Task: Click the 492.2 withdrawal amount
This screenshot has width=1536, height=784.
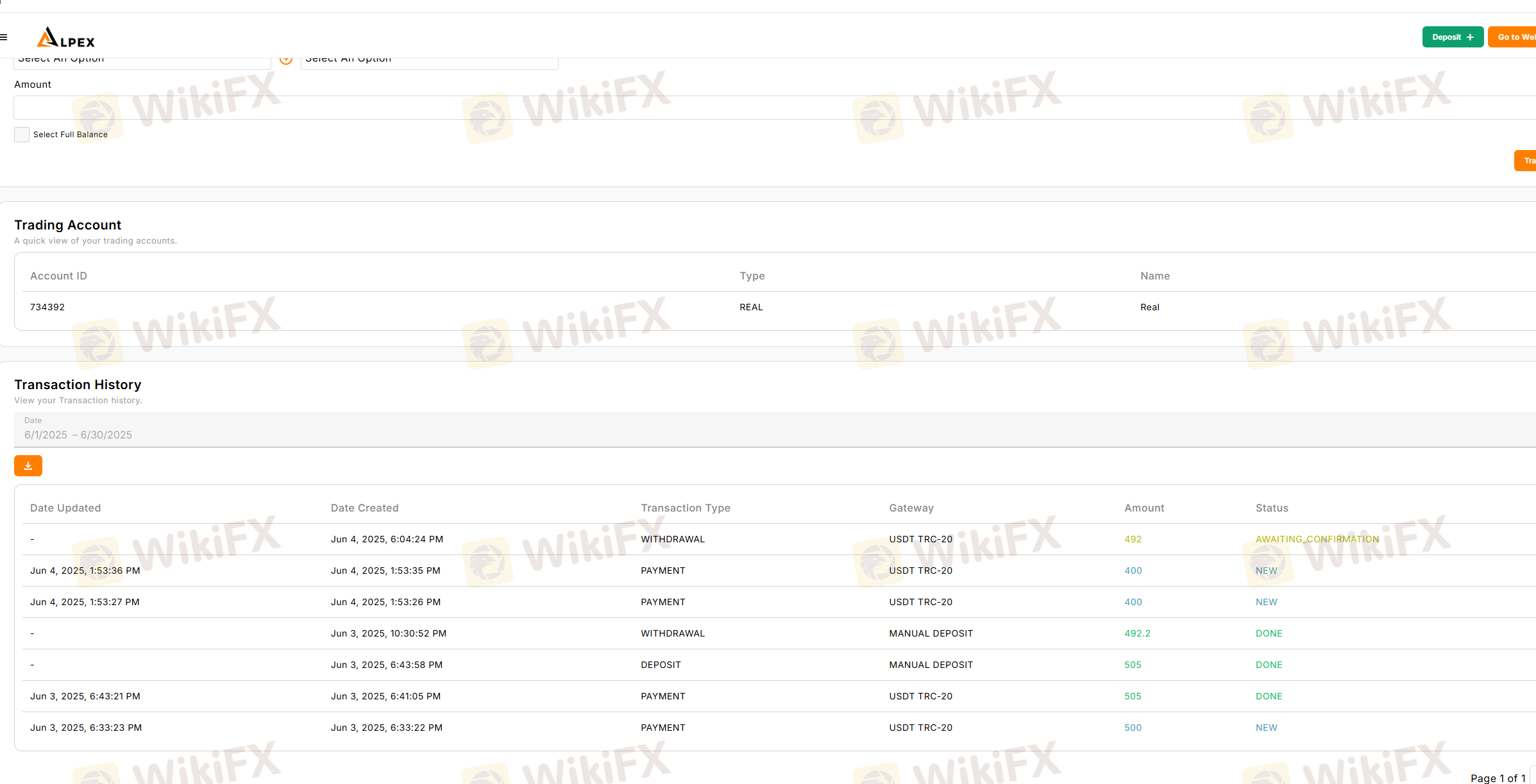Action: point(1137,633)
